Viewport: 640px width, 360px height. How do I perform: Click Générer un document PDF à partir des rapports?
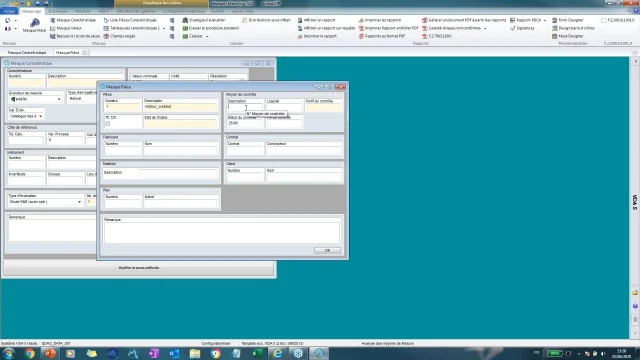464,20
